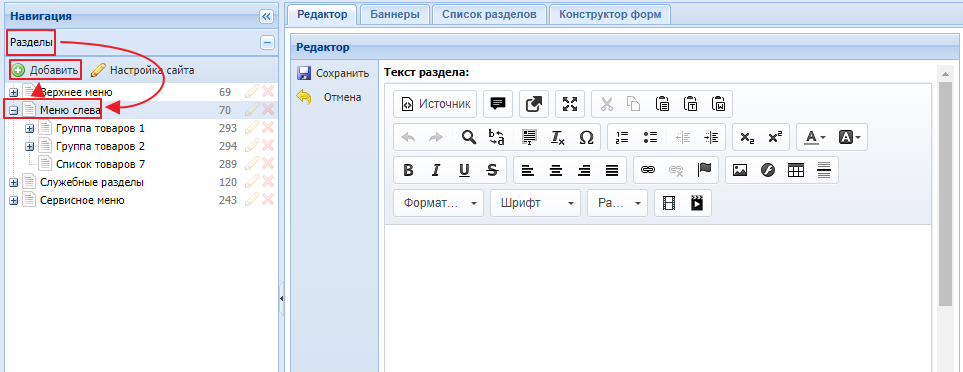Click the clapperboard media icon
This screenshot has width=963, height=372.
(x=697, y=203)
